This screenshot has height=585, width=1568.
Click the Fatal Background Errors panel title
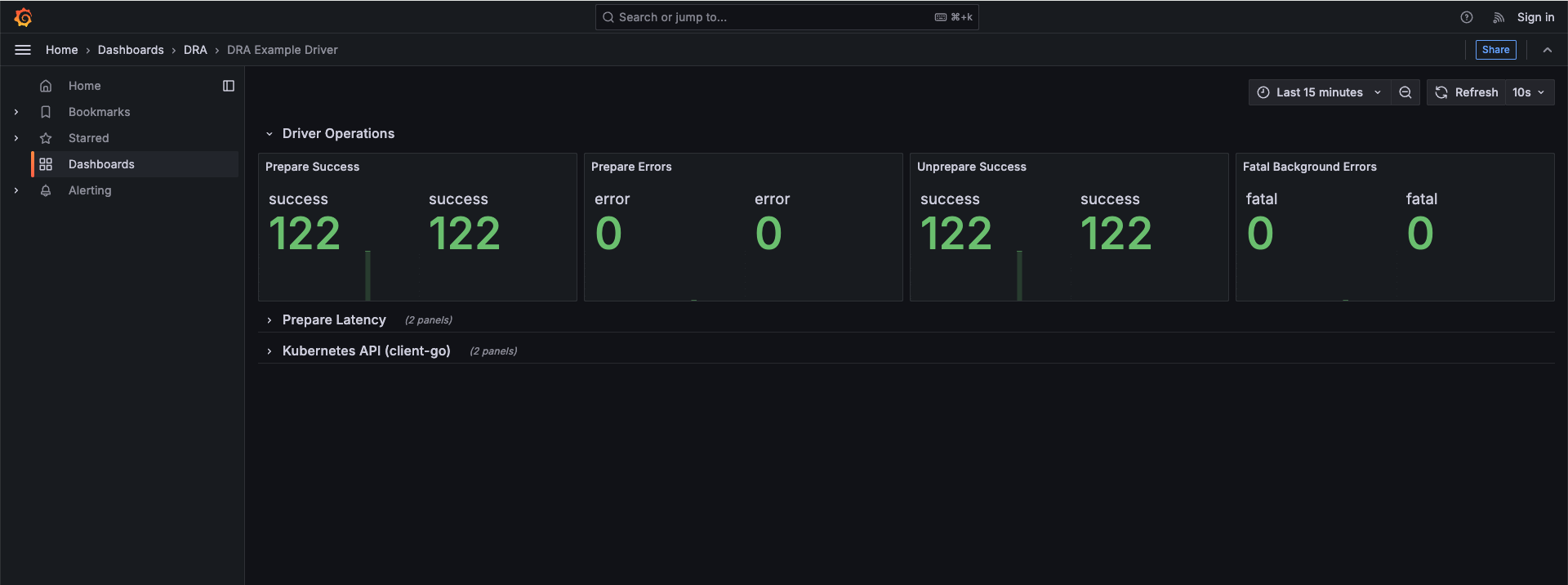1310,167
